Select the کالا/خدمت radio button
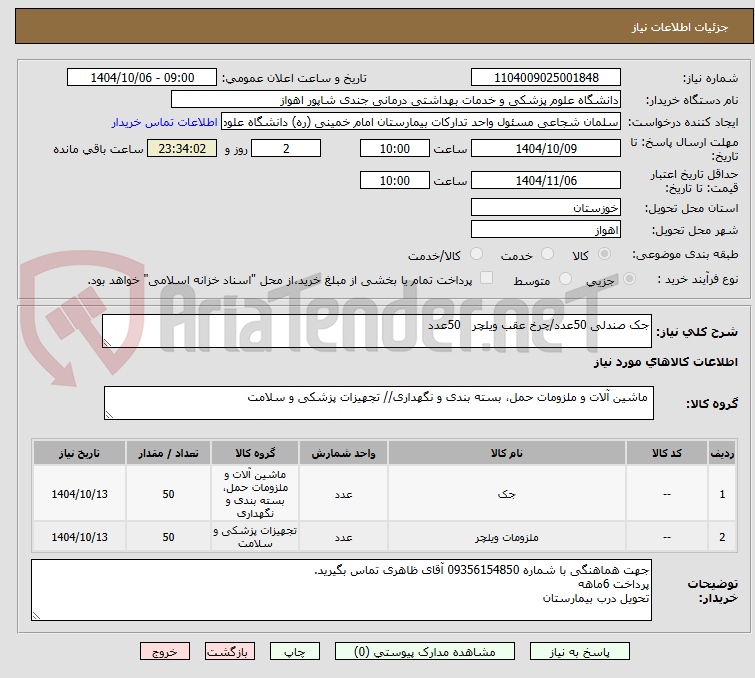This screenshot has height=678, width=755. (476, 254)
